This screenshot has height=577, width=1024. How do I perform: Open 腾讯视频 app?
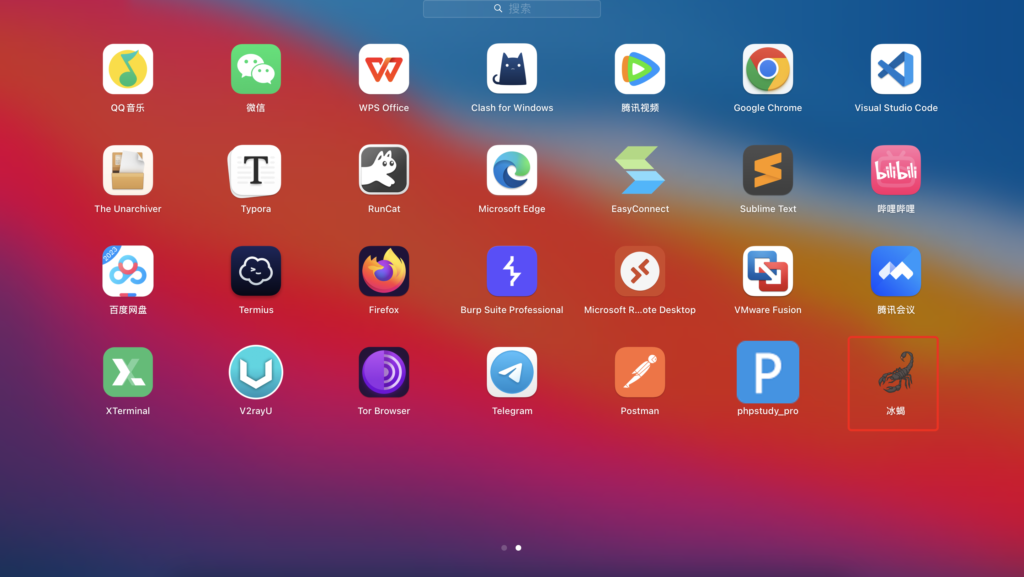click(x=640, y=69)
